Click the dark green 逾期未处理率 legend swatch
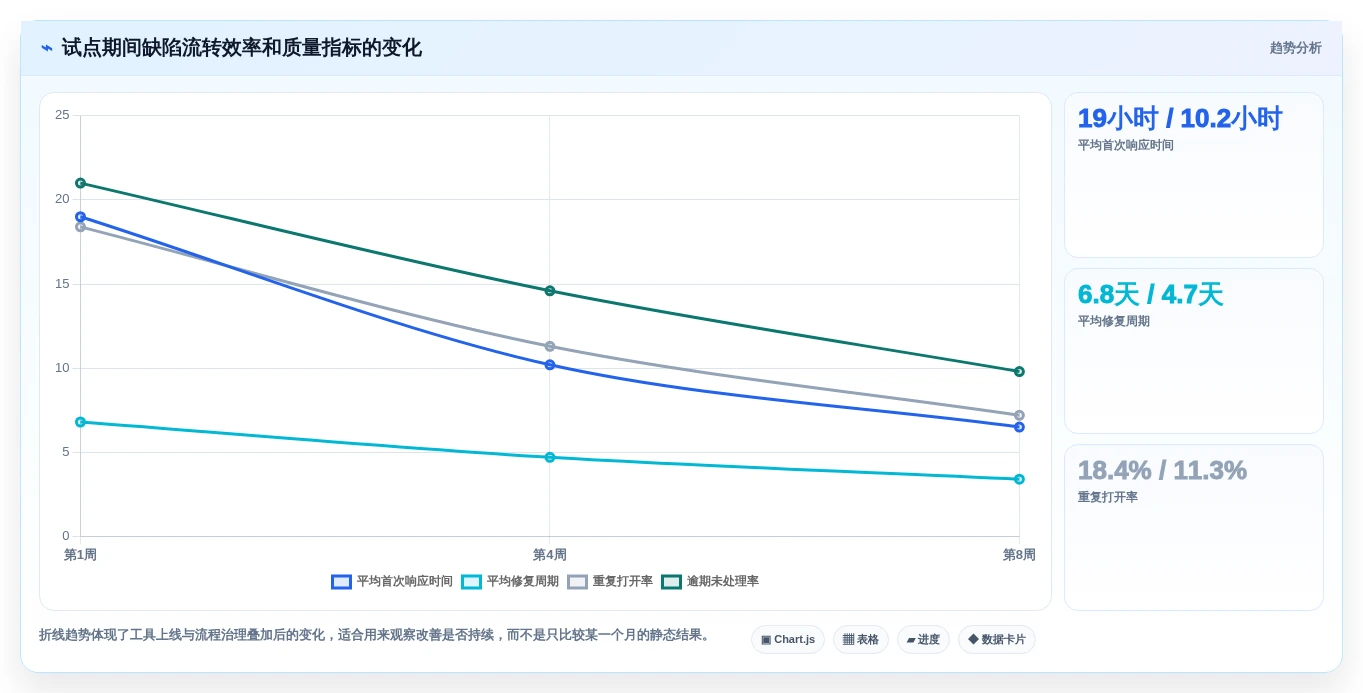 672,581
